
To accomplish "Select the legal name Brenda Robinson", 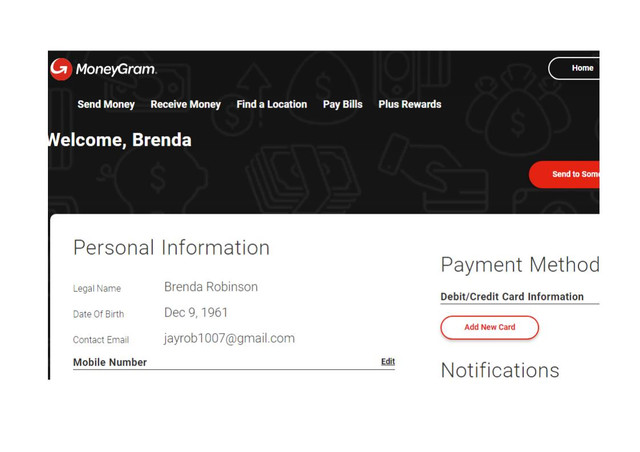I will tap(211, 287).
